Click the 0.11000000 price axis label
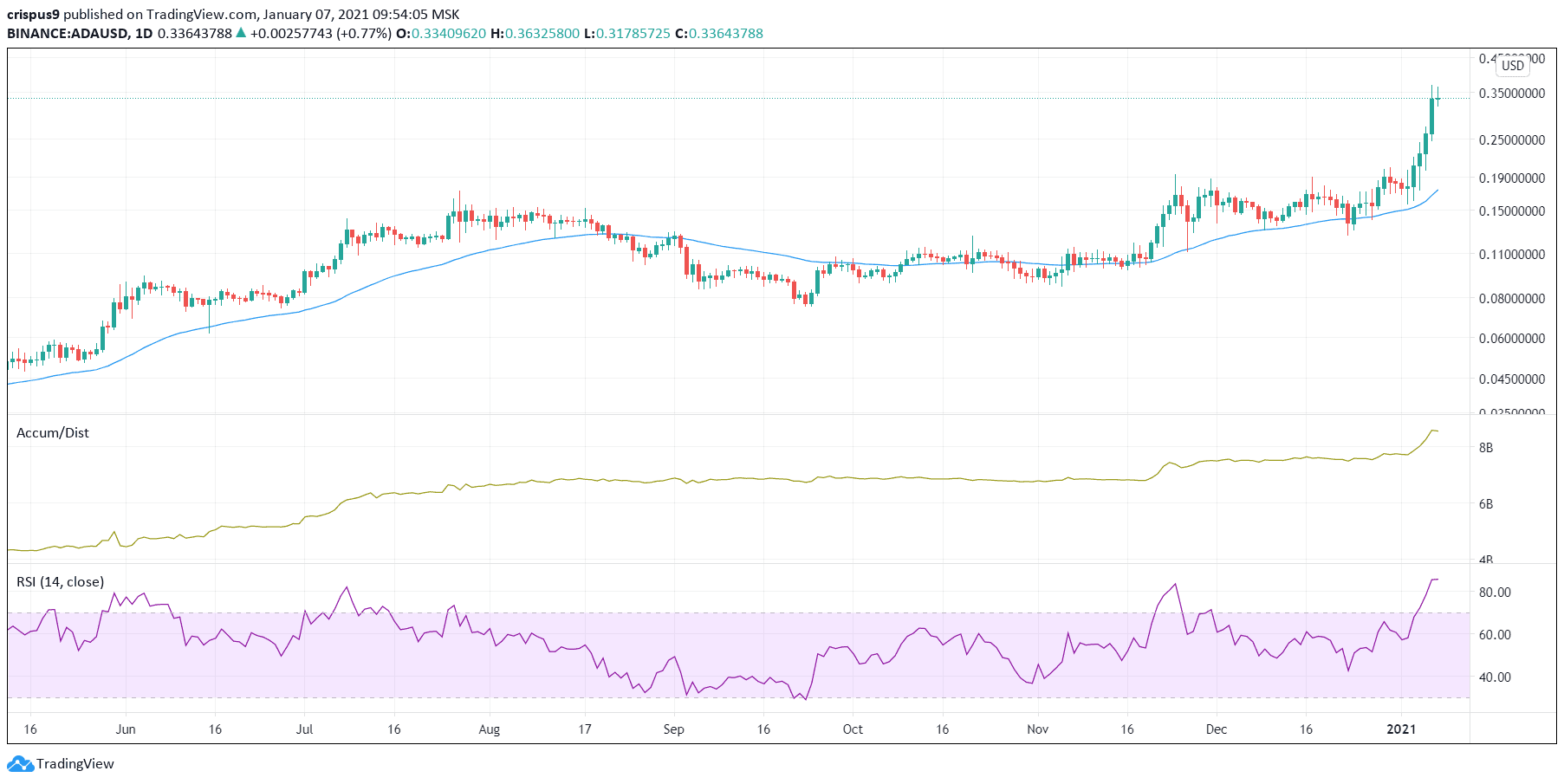Screen dimensions: 1564x784 (1512, 255)
